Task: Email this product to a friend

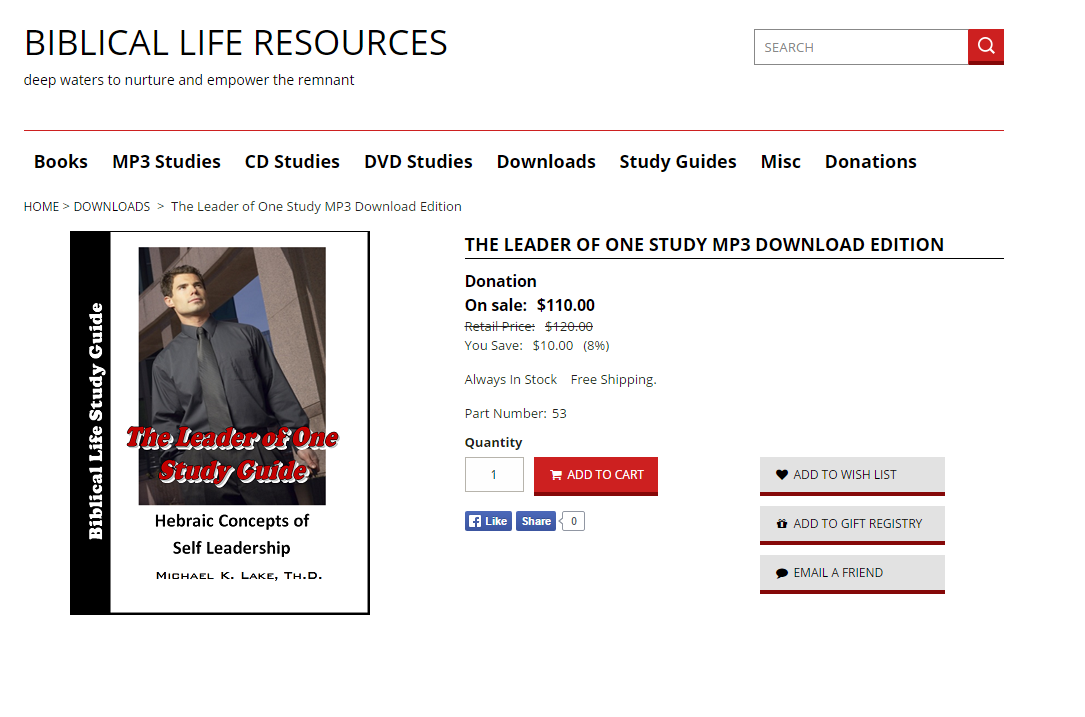Action: pos(852,573)
